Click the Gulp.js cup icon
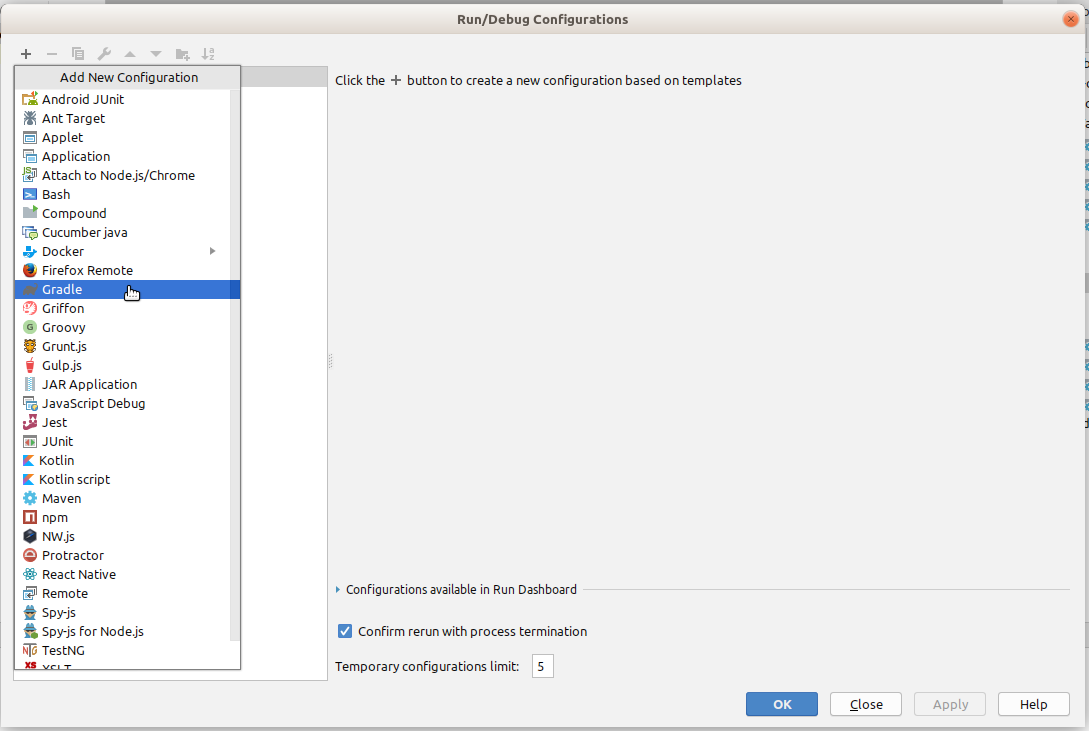The width and height of the screenshot is (1089, 731). [30, 365]
